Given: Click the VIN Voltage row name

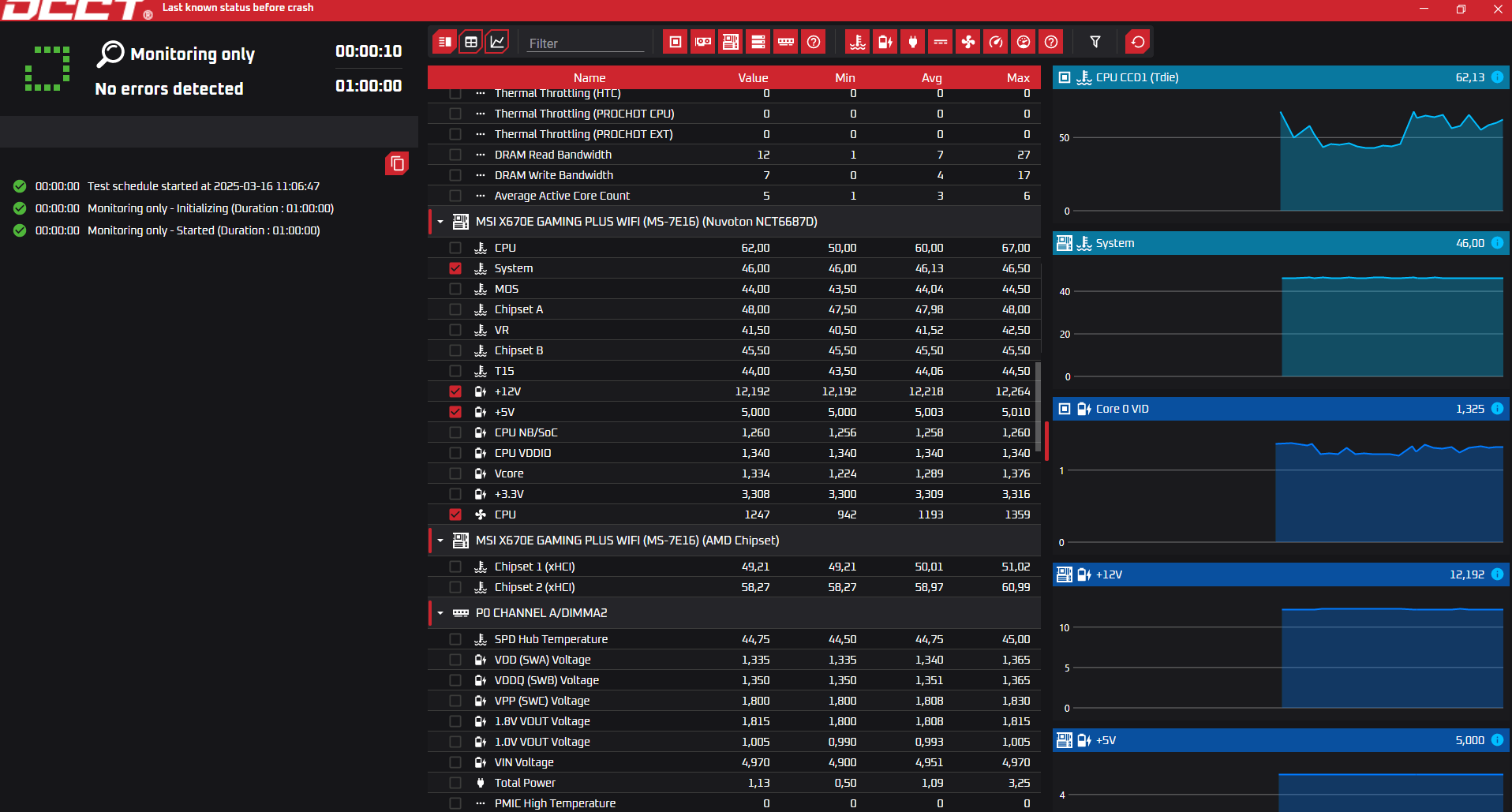Looking at the screenshot, I should pos(524,762).
